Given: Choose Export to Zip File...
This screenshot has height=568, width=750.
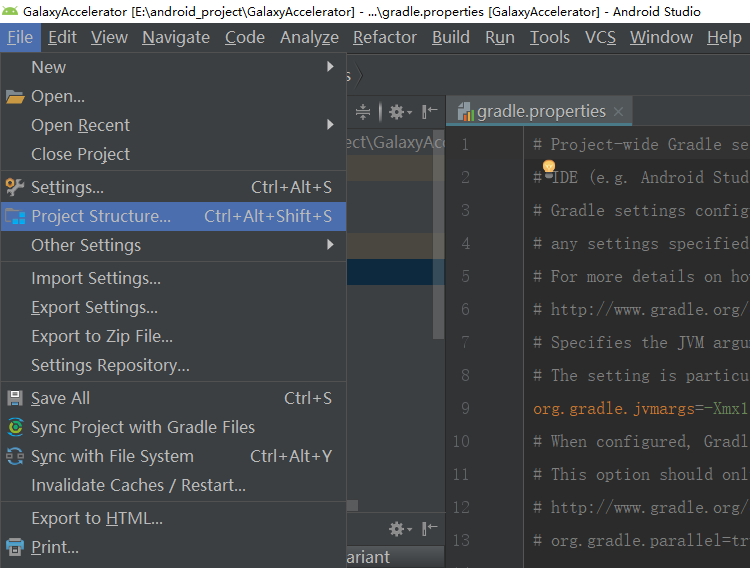Looking at the screenshot, I should click(173, 336).
